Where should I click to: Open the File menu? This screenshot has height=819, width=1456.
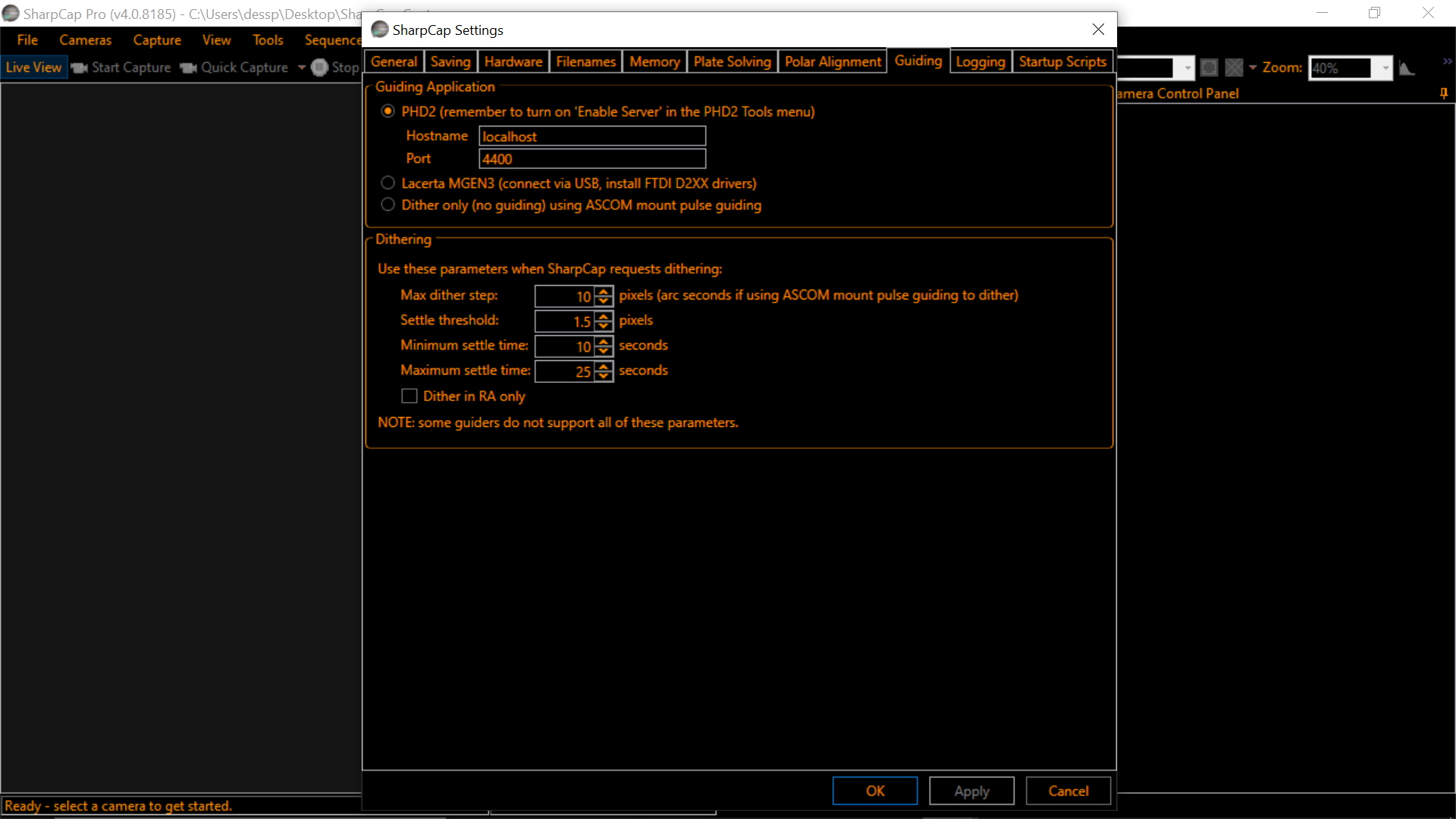pos(27,40)
